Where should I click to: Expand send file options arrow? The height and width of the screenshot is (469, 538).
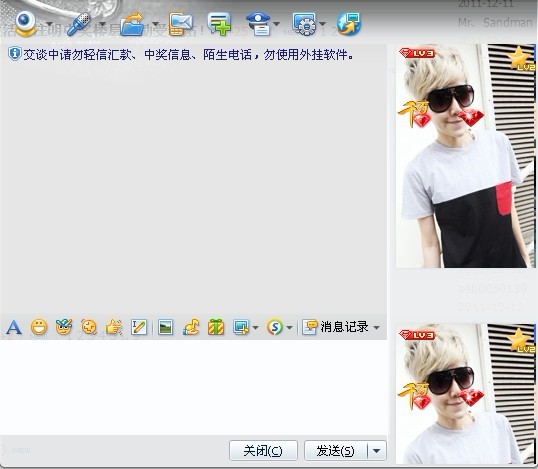pos(155,24)
